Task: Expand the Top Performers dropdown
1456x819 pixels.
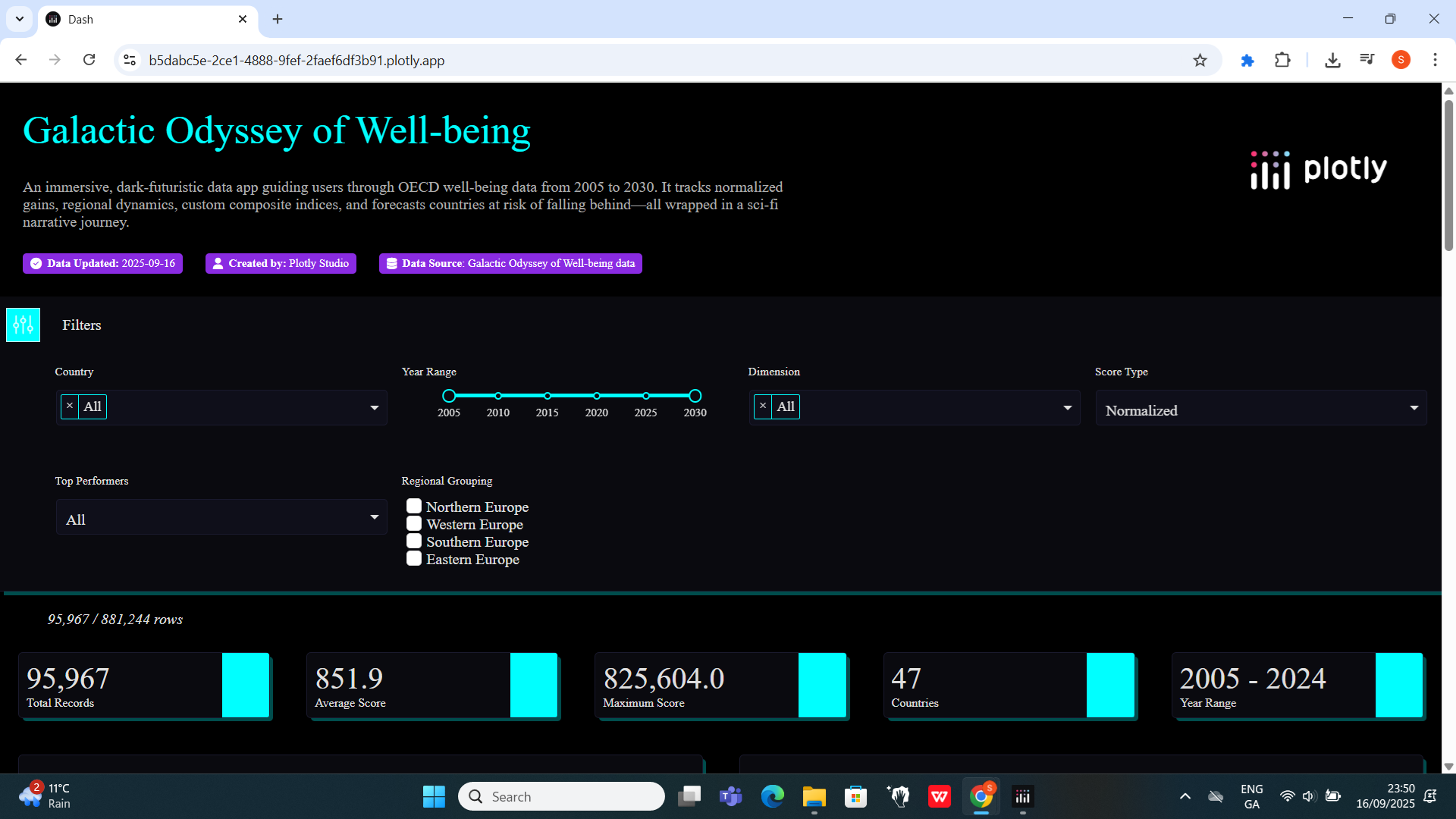Action: [x=374, y=517]
